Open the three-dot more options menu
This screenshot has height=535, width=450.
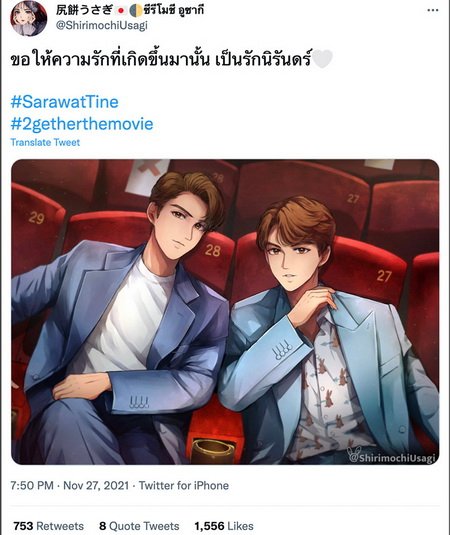click(433, 10)
